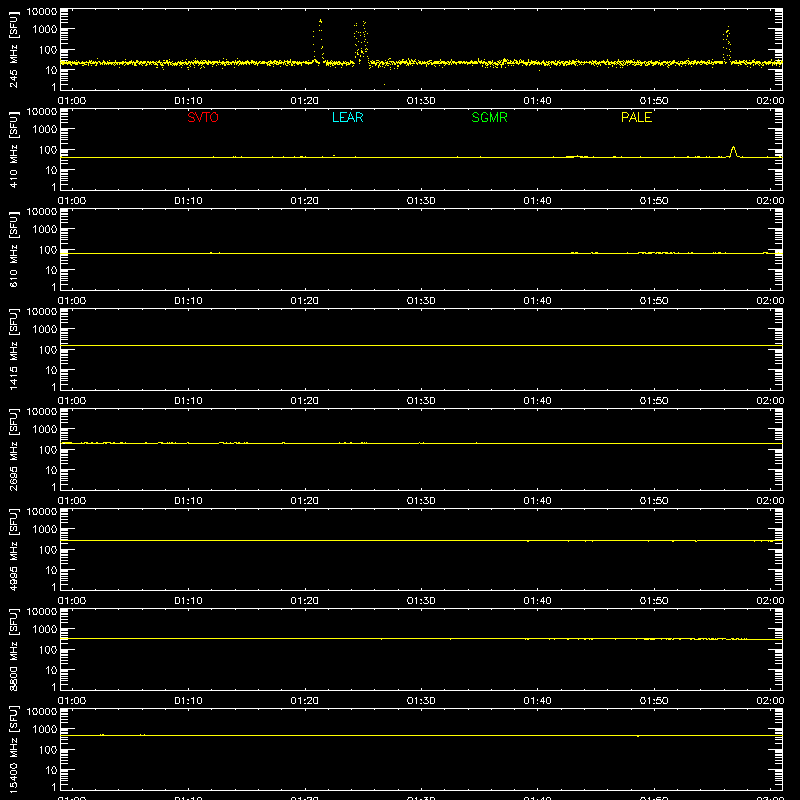Click the green SGMR station label
This screenshot has height=800, width=800.
tap(489, 117)
